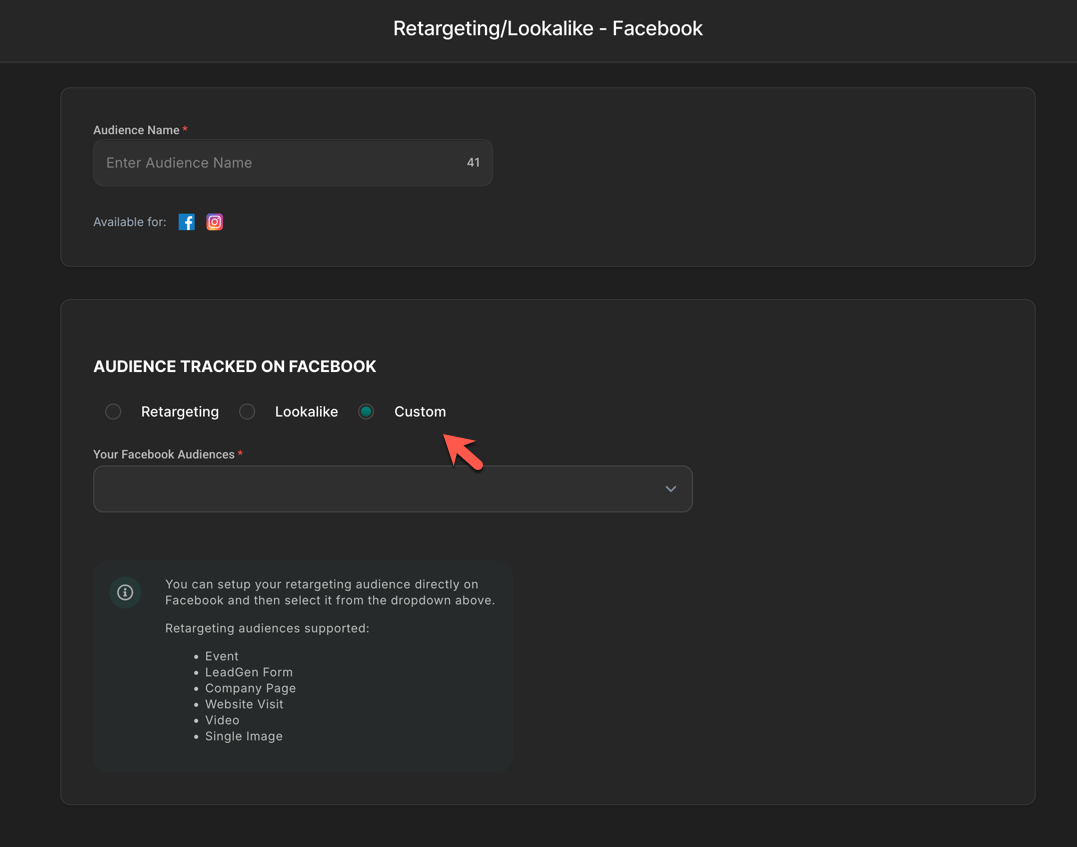Image resolution: width=1077 pixels, height=847 pixels.
Task: Click the Lookalike text label
Action: click(306, 412)
